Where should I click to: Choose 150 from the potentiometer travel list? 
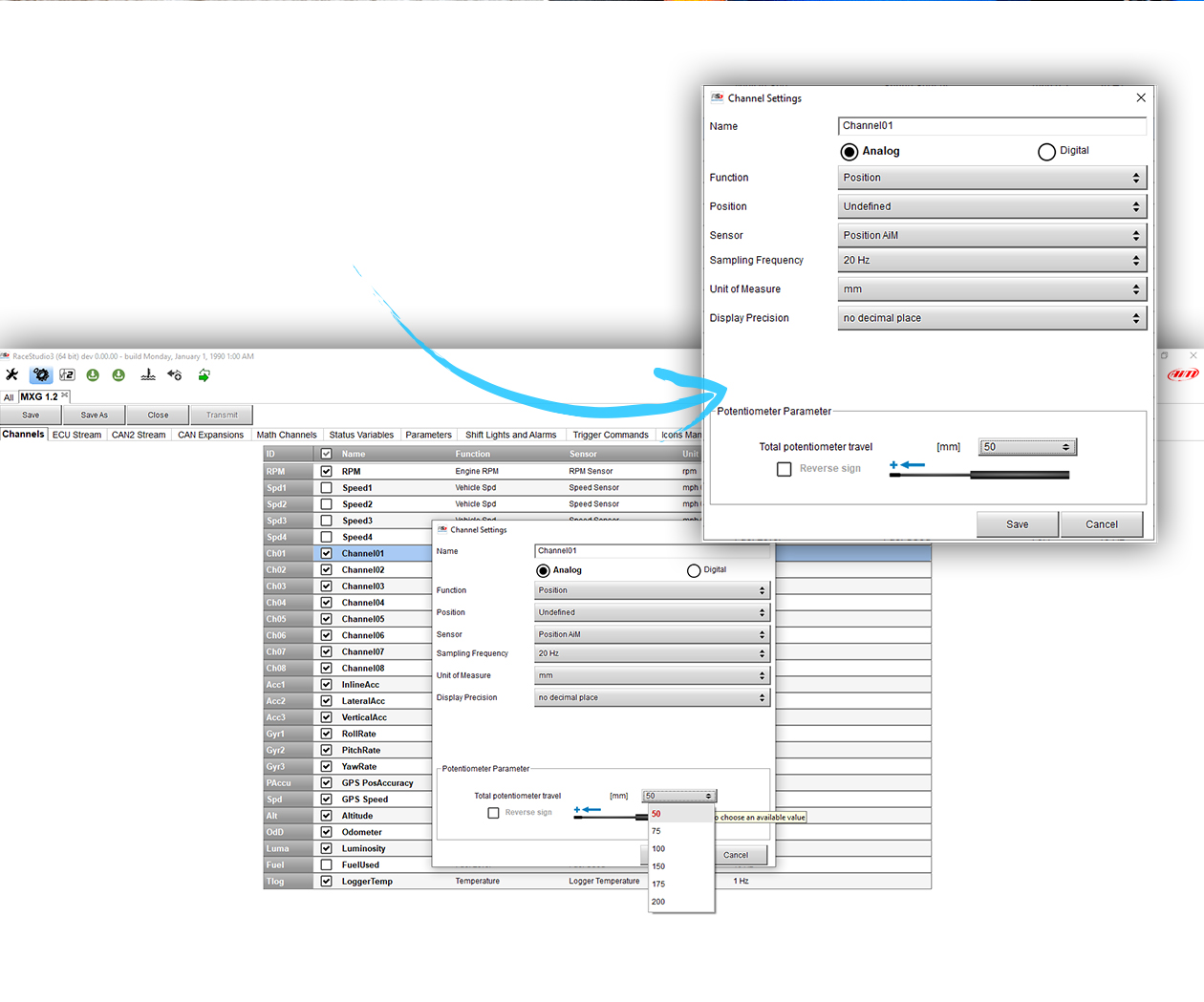click(x=681, y=866)
